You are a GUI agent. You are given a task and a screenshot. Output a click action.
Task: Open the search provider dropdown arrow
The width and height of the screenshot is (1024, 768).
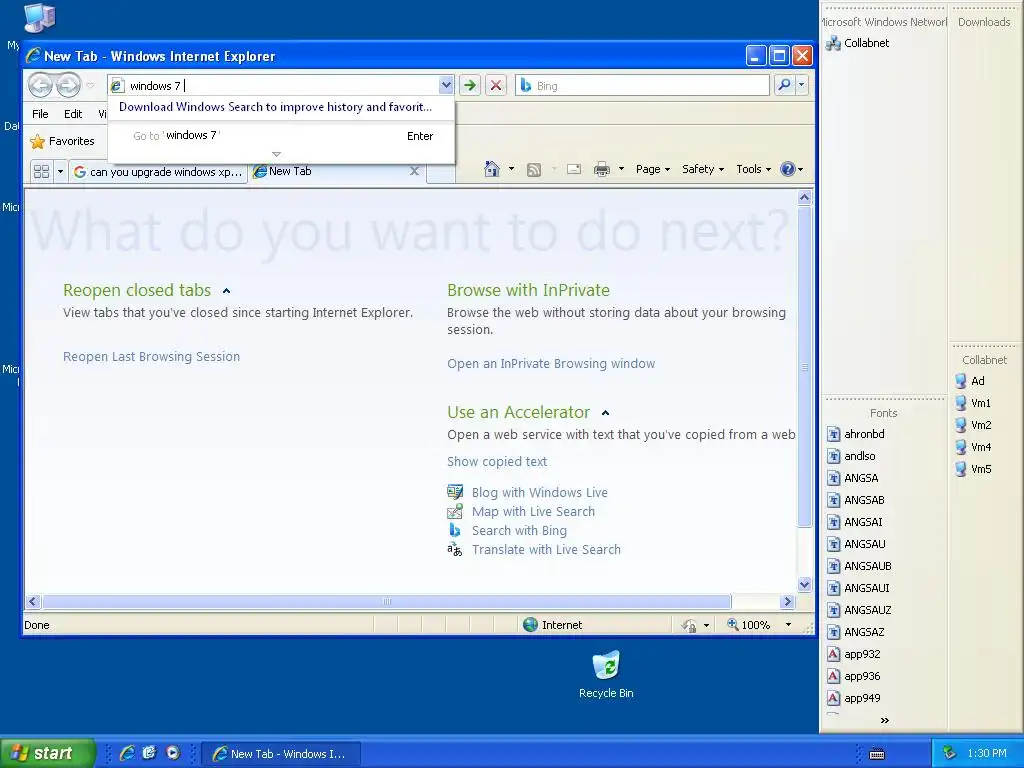801,85
